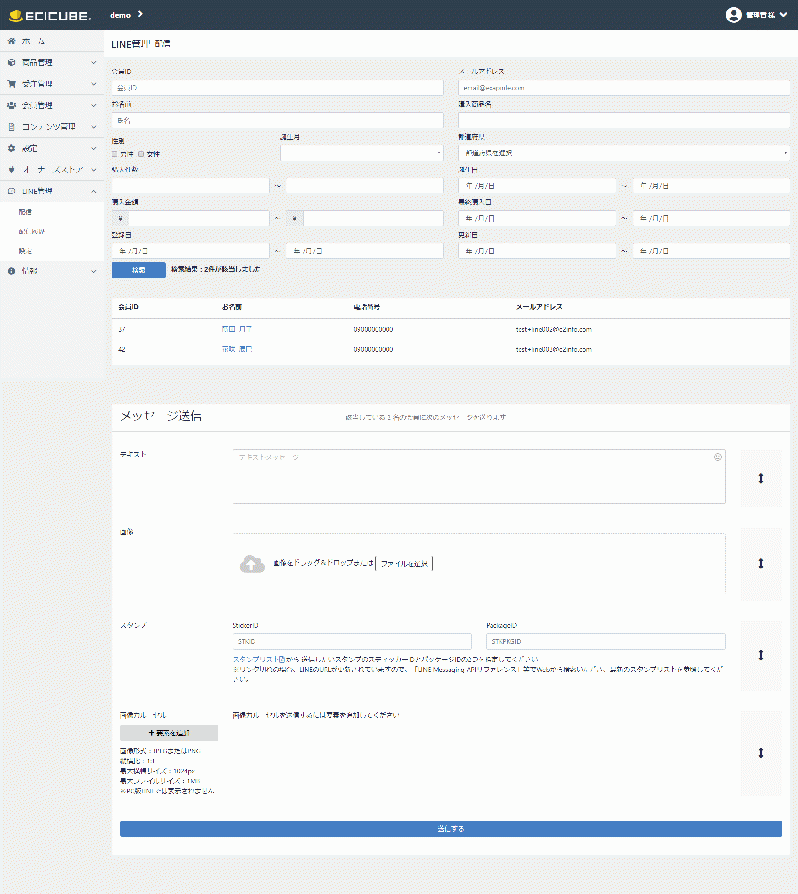
Task: Click the order management cart icon
Action: tap(11, 84)
